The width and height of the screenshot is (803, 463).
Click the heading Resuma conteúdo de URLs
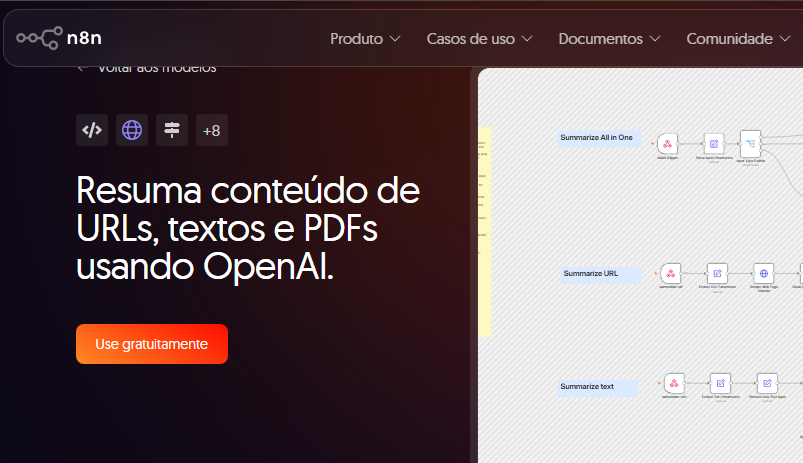tap(248, 228)
